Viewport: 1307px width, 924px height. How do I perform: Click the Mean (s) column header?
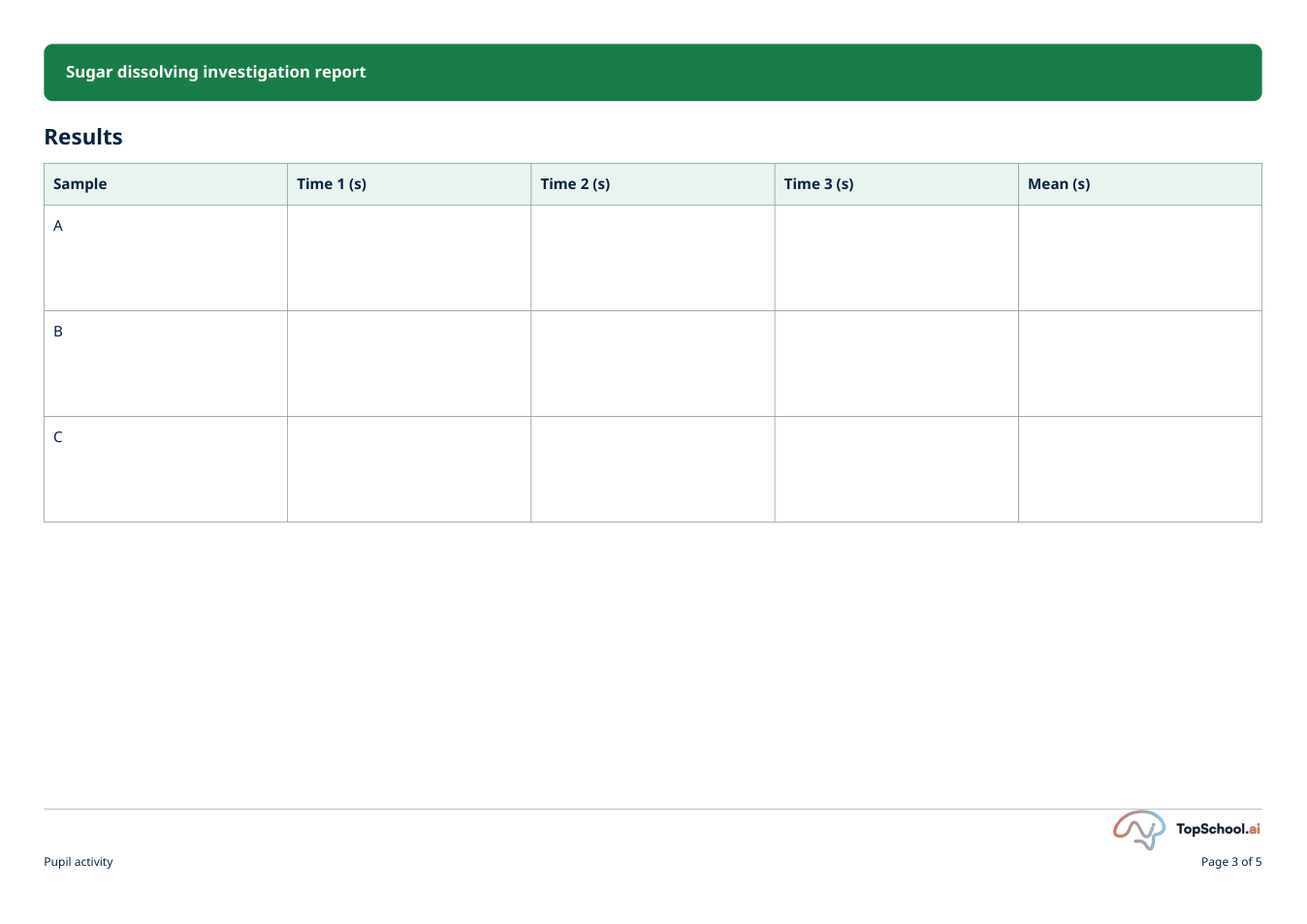(x=1140, y=184)
